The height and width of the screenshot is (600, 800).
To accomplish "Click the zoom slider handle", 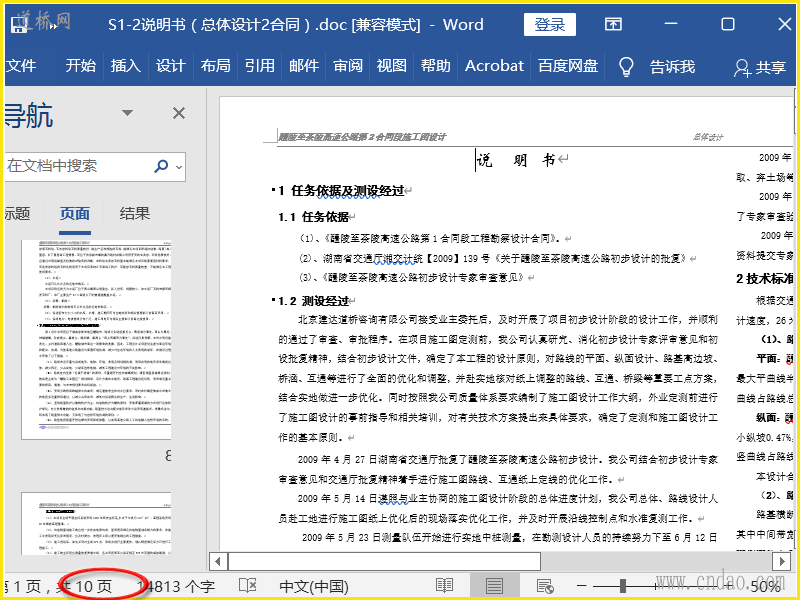I will tap(623, 586).
